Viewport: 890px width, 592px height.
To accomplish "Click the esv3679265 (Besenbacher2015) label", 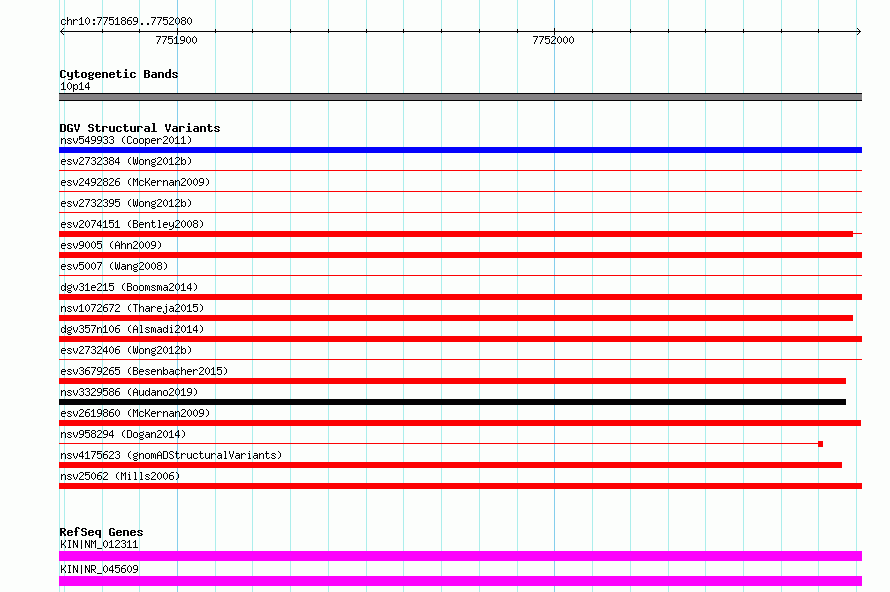I will pos(144,371).
